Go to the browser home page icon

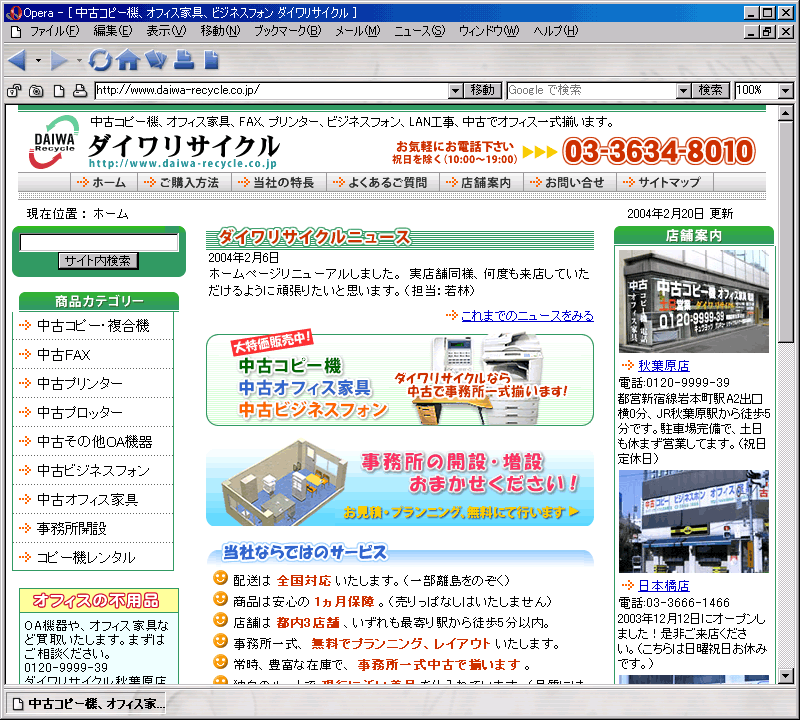128,60
